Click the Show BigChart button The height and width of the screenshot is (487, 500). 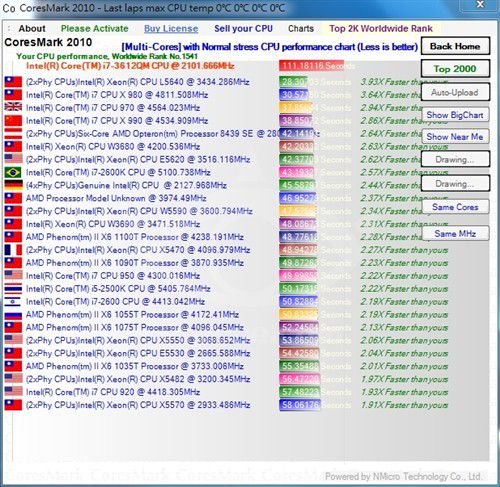[x=455, y=115]
